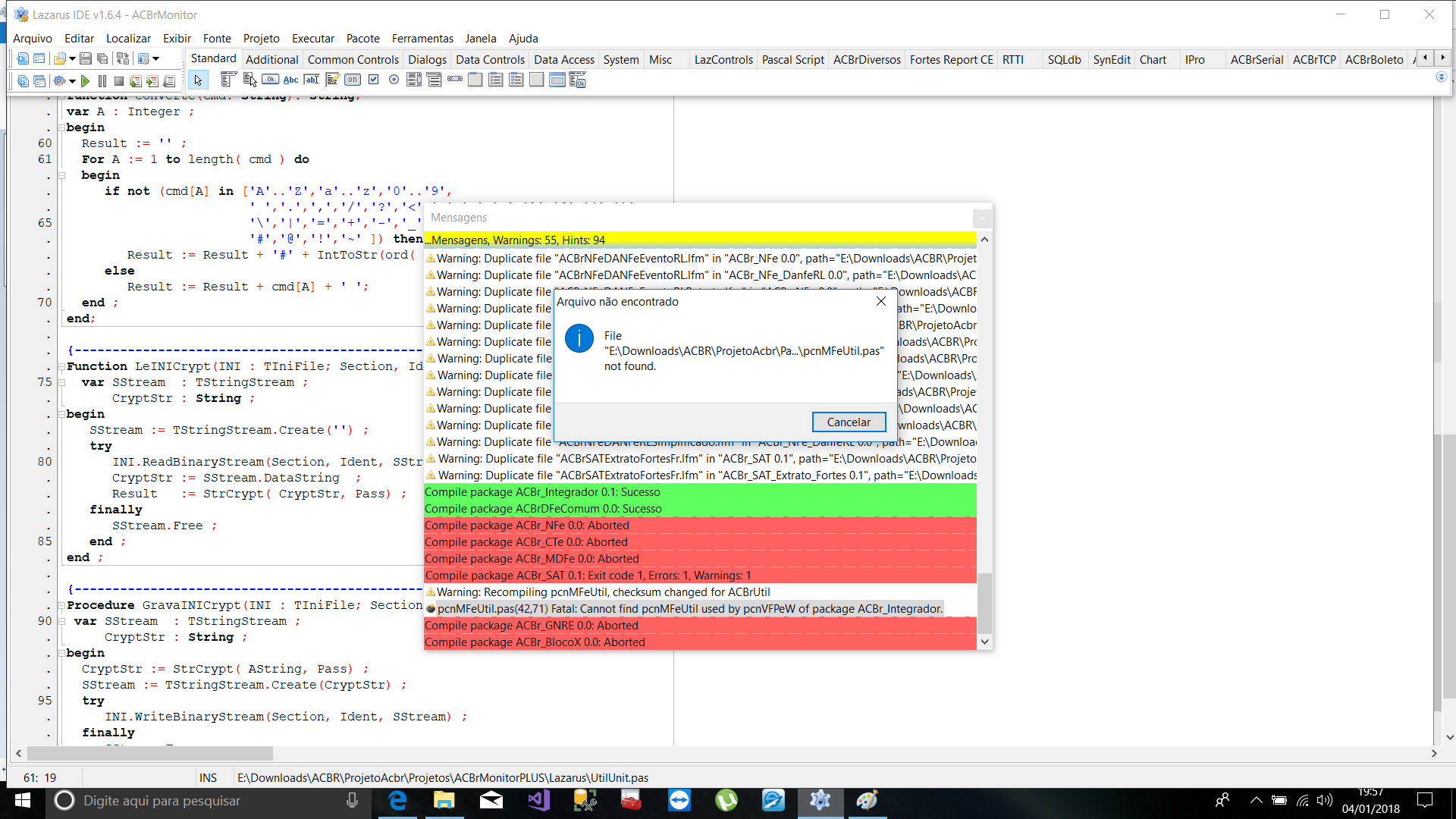Click the Save All icon
This screenshot has height=819, width=1456.
tap(102, 58)
